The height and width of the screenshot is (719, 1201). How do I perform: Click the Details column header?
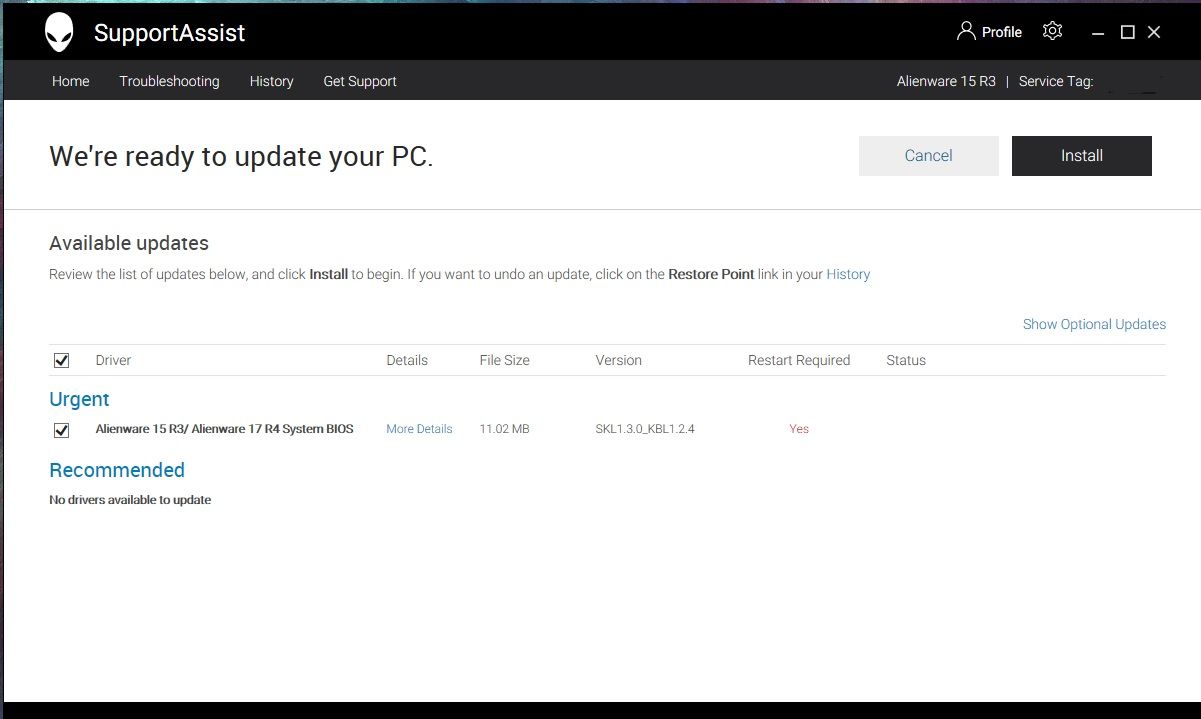(x=407, y=360)
